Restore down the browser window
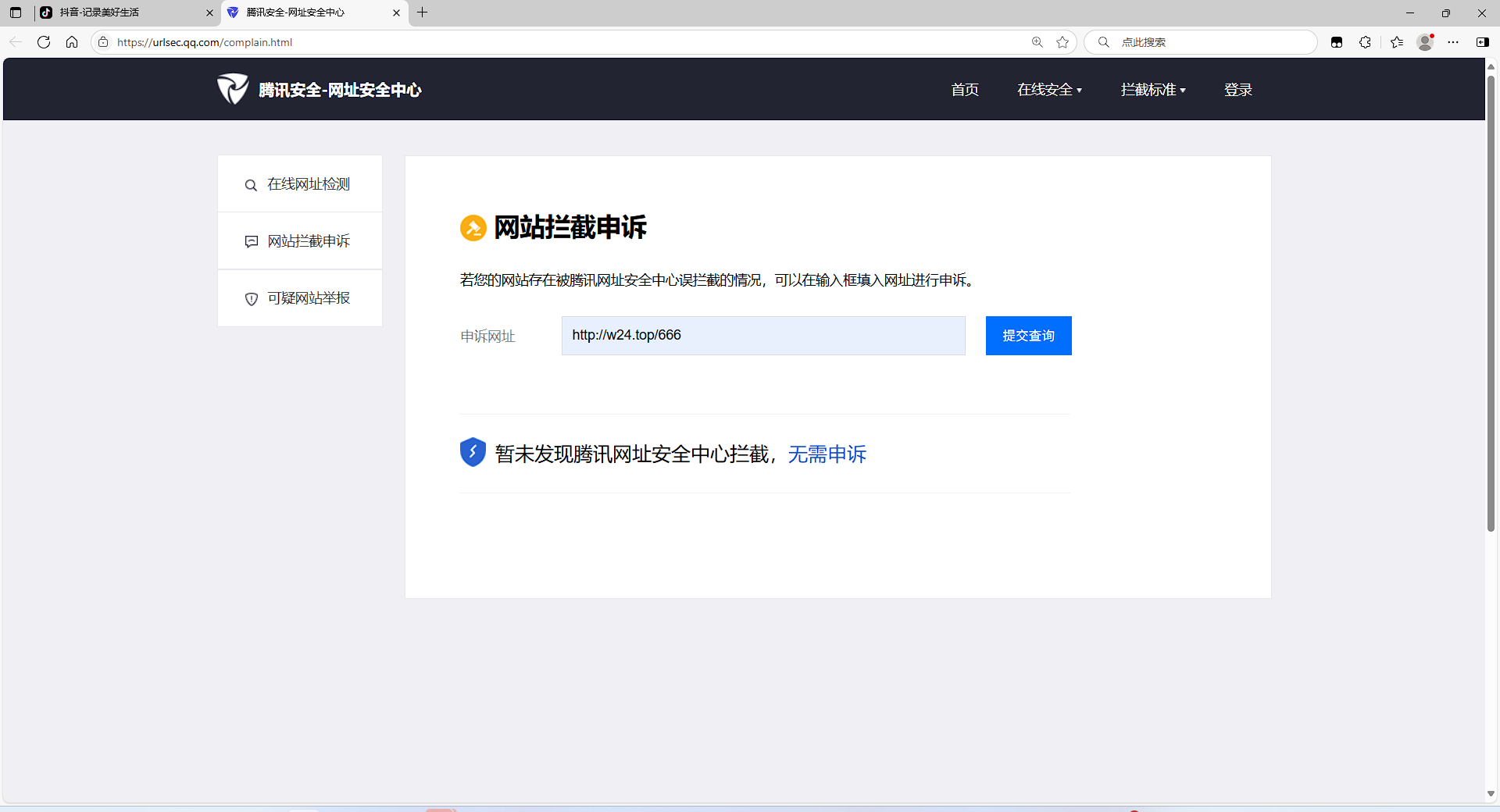Screen dimensions: 1500x812 1446,12
